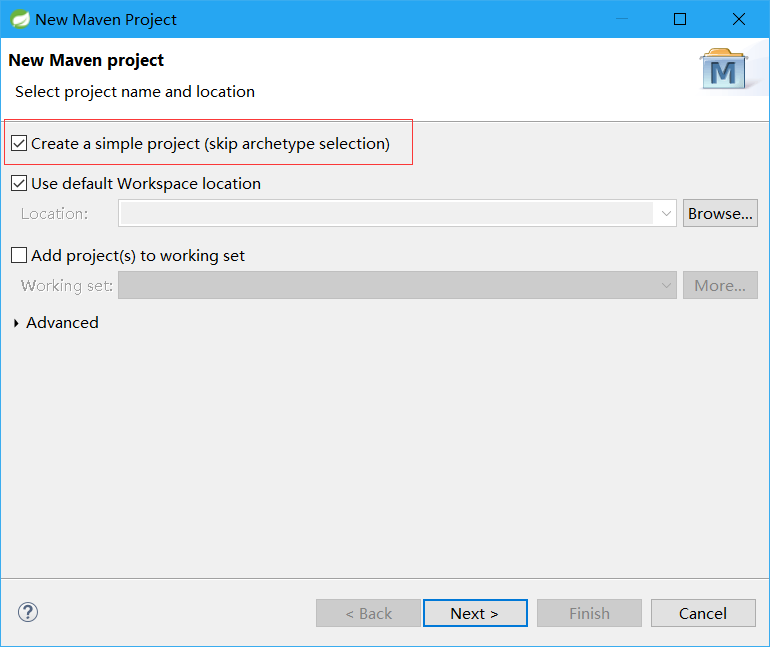Toggle Use default Workspace location checkbox
This screenshot has height=647, width=770.
point(19,184)
